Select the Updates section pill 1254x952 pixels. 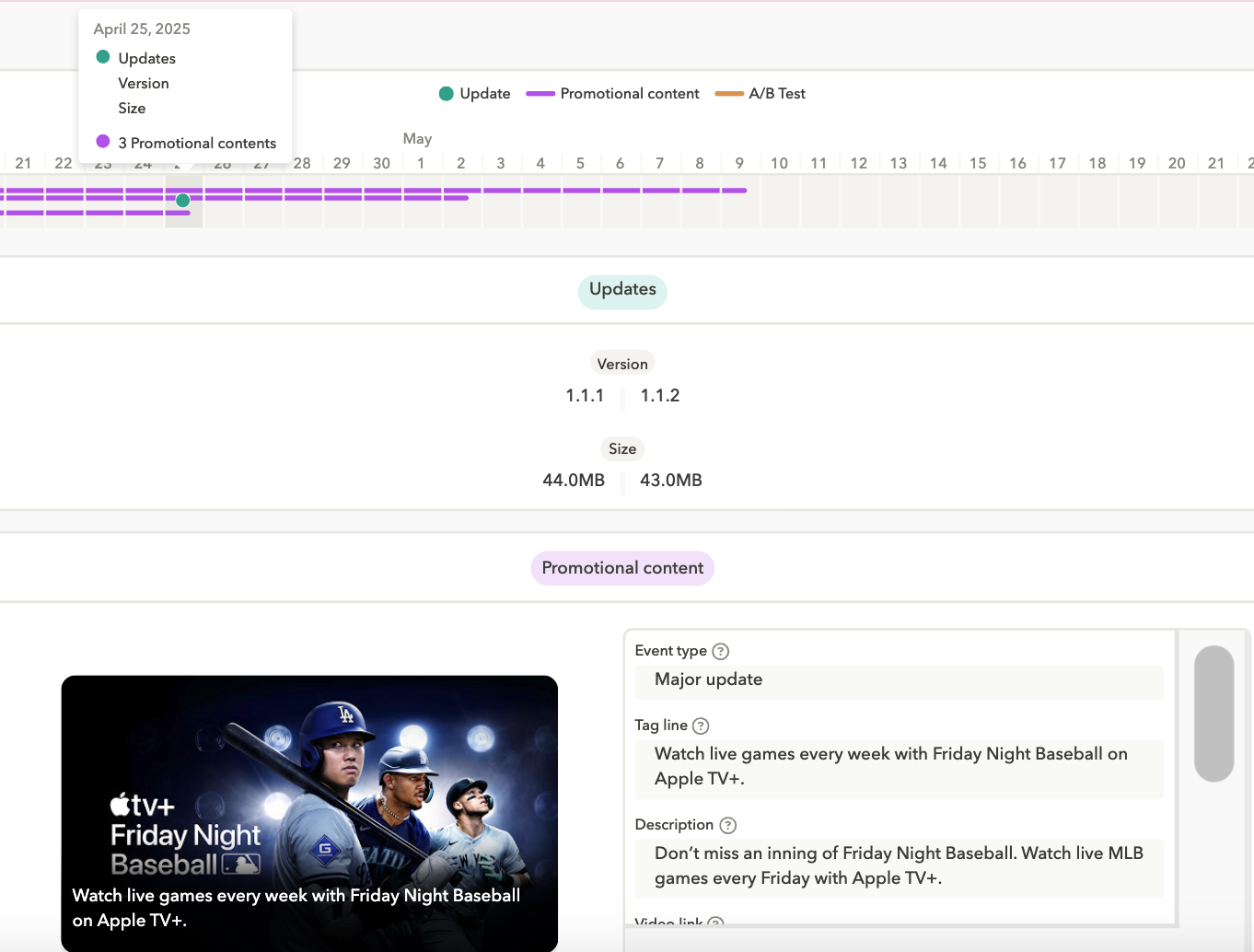click(622, 290)
